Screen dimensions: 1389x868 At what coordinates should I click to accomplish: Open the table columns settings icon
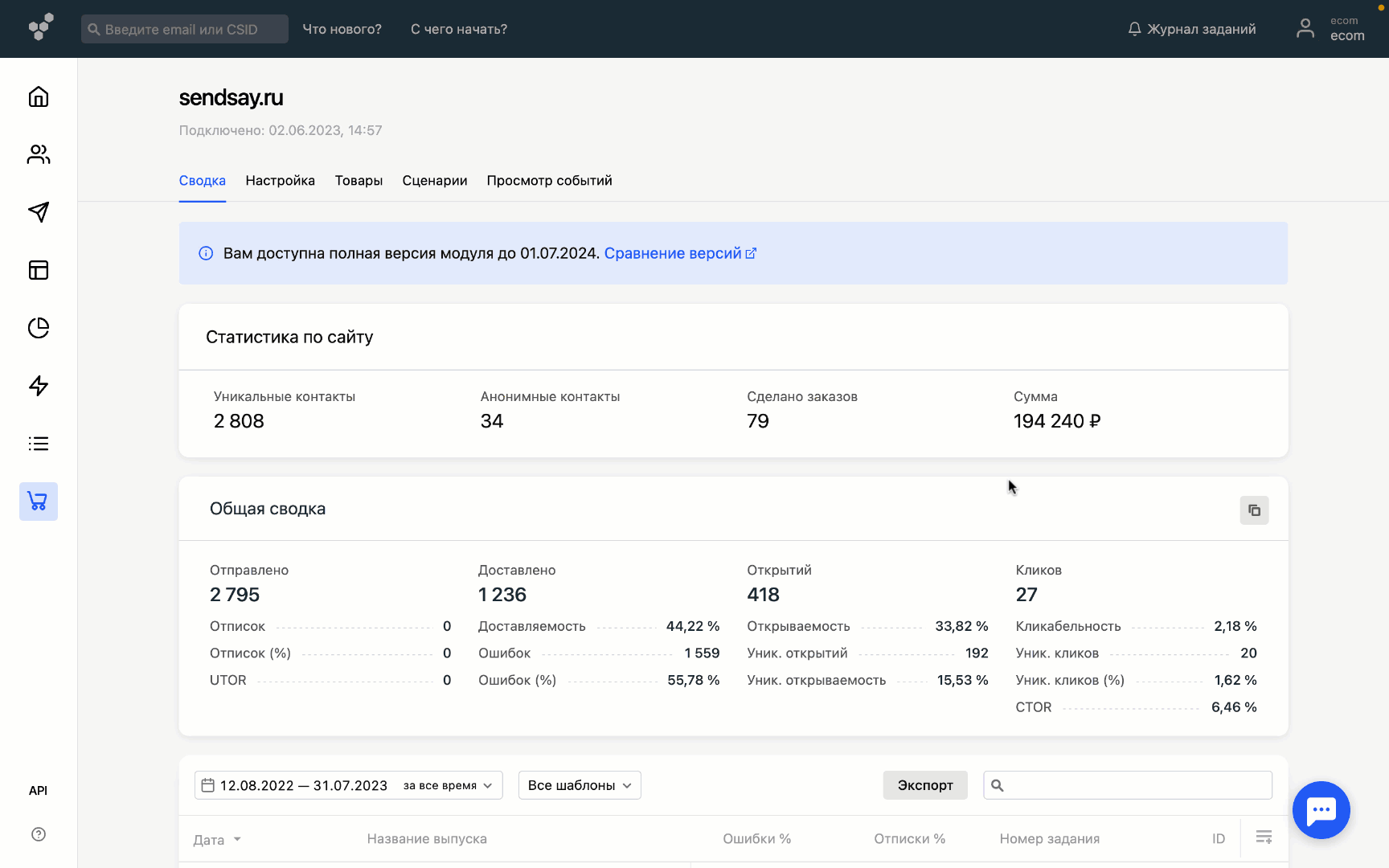tap(1264, 837)
